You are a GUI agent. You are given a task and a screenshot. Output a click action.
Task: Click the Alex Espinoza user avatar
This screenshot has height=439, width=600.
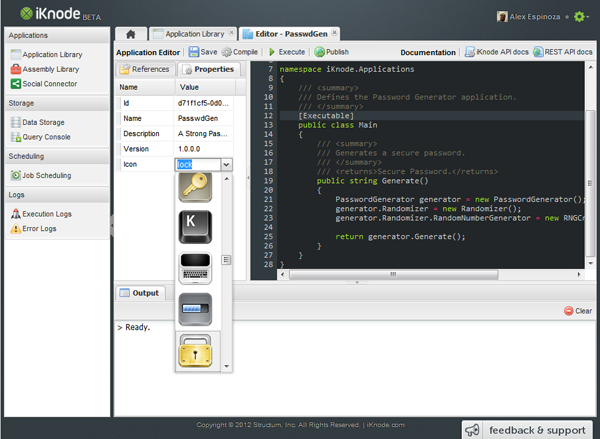(x=502, y=16)
